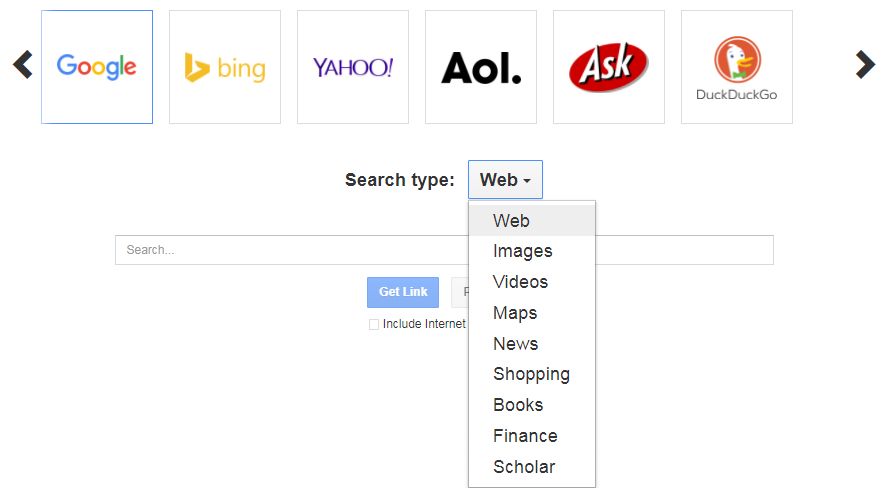
Task: Focus the Search text input field
Action: point(290,250)
